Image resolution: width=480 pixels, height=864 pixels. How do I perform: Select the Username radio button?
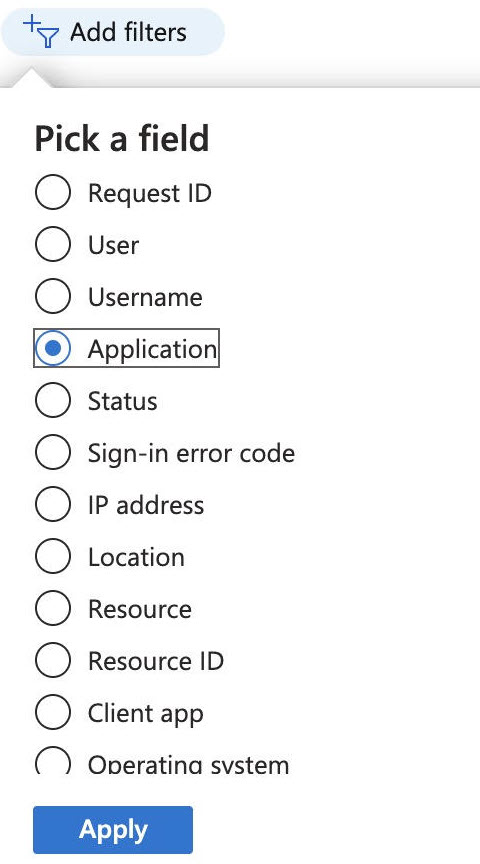point(52,296)
